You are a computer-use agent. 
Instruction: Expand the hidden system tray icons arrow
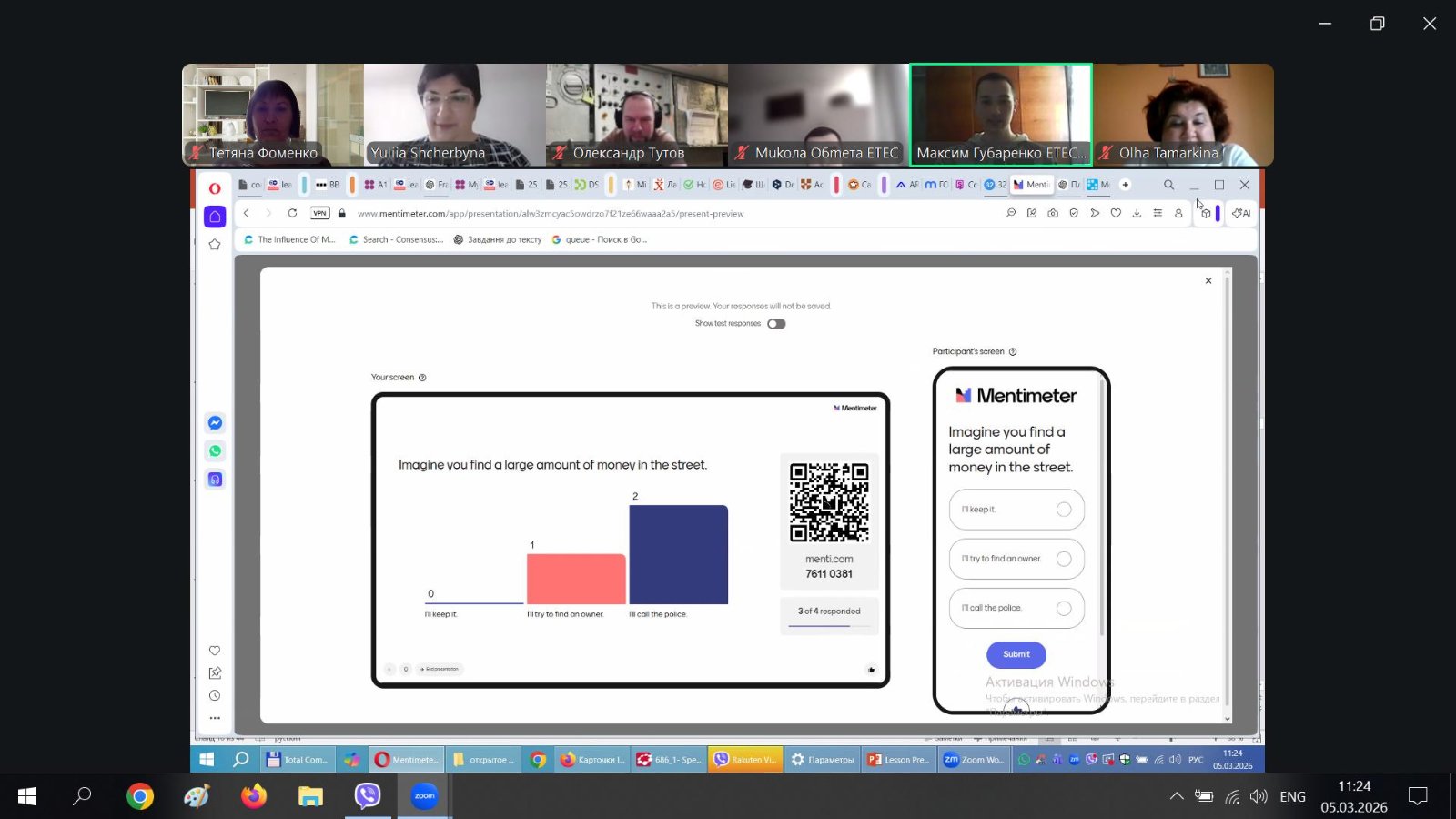tap(1176, 796)
